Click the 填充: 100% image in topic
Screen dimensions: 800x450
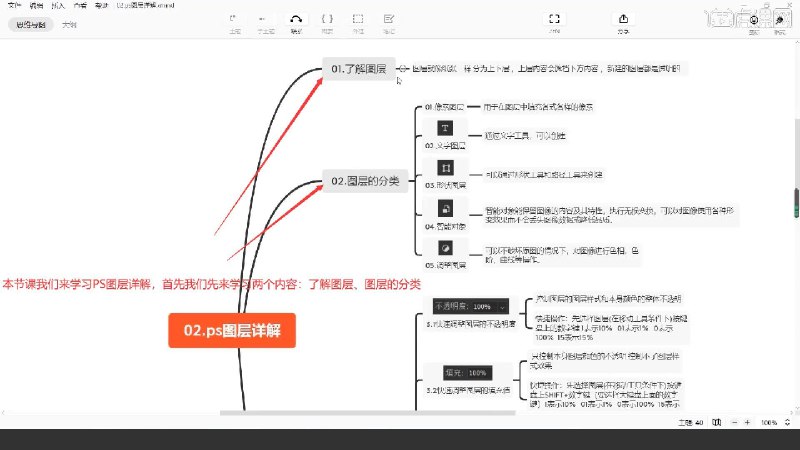(x=468, y=372)
